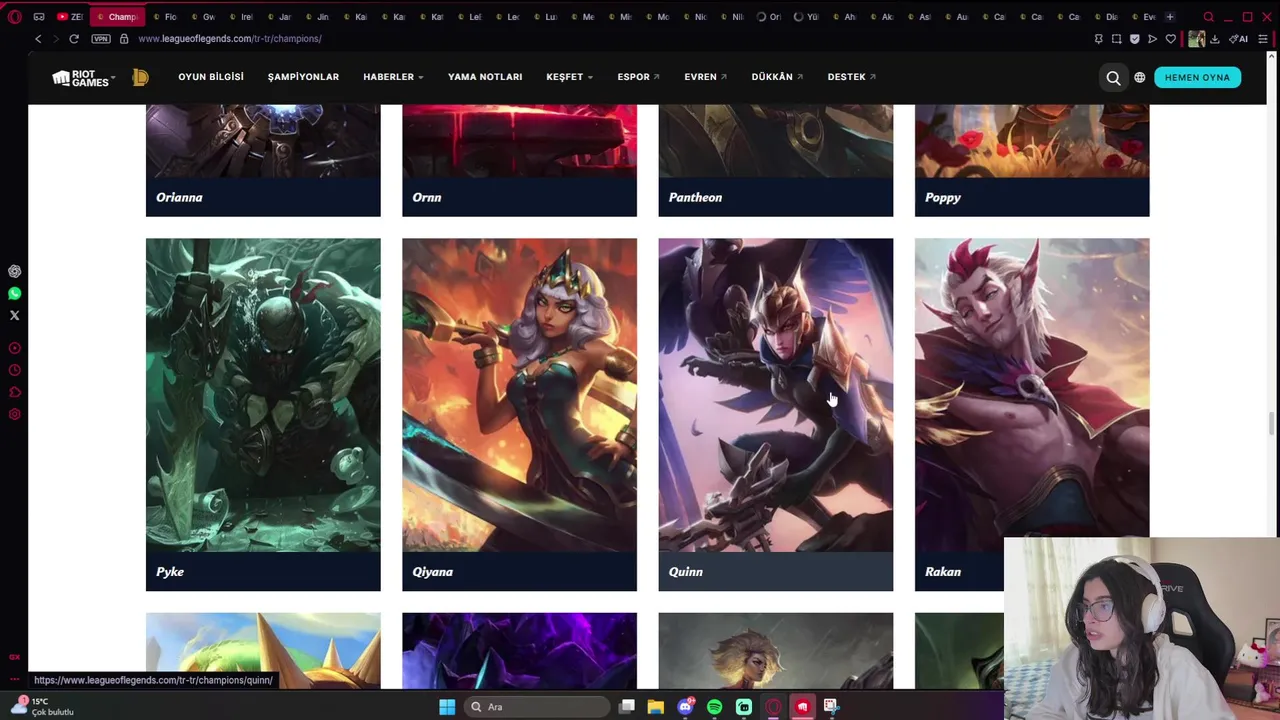Switch to the Jin browser tab
The height and width of the screenshot is (720, 1280).
point(317,17)
